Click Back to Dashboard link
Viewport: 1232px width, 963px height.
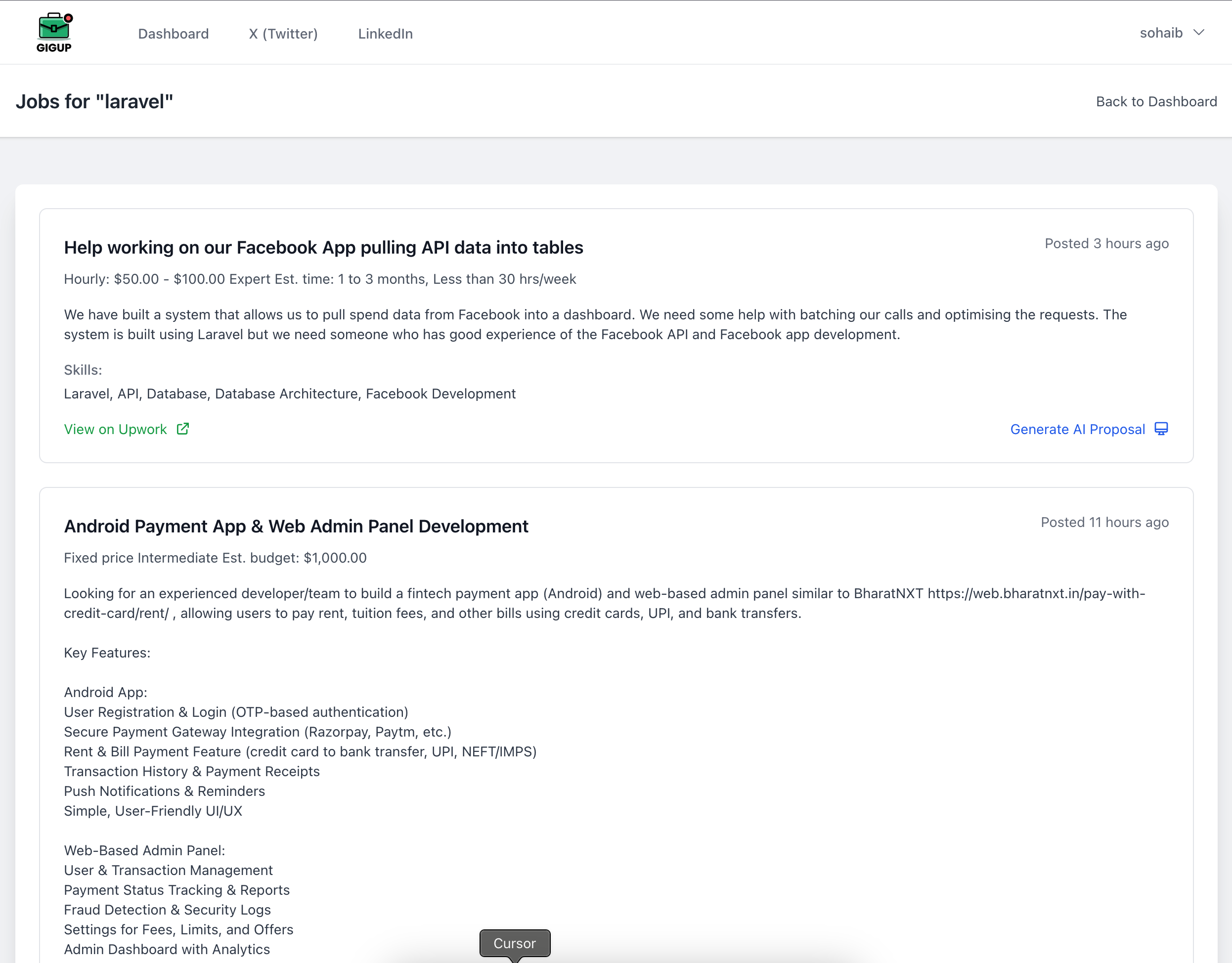(1156, 101)
